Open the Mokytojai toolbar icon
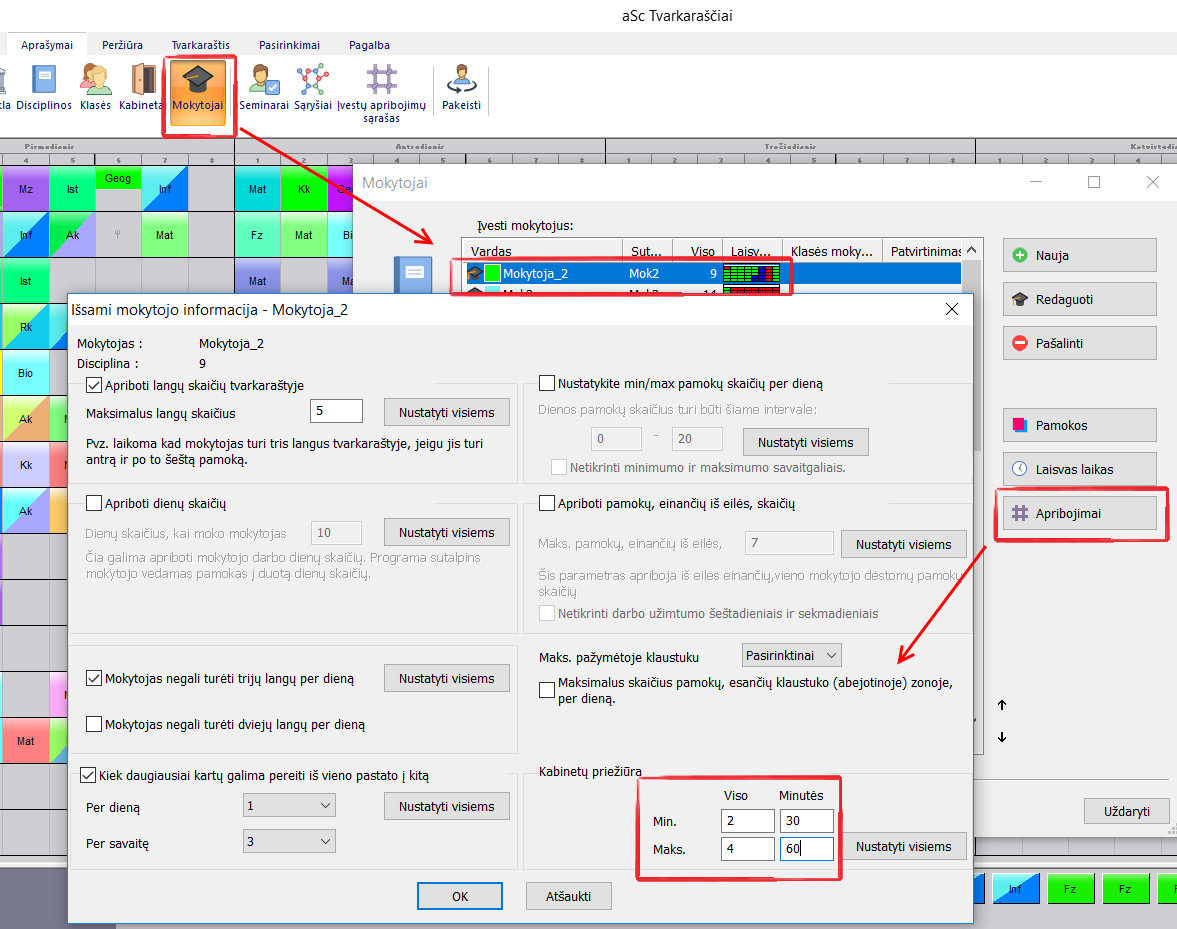Screen dimensions: 1177x929 (x=197, y=86)
